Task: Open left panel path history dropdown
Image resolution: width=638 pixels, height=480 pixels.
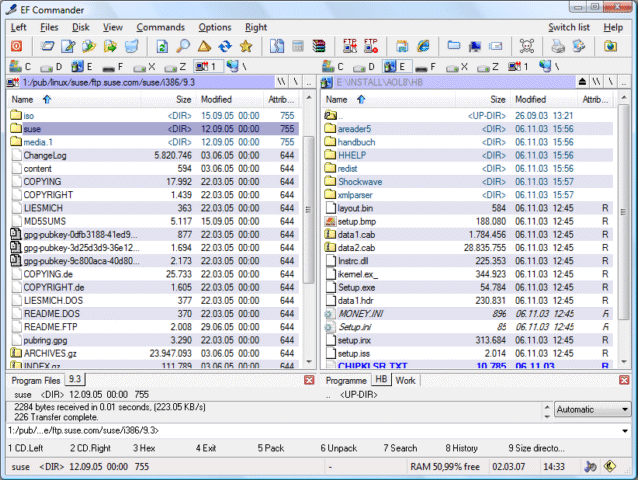Action: (x=309, y=84)
